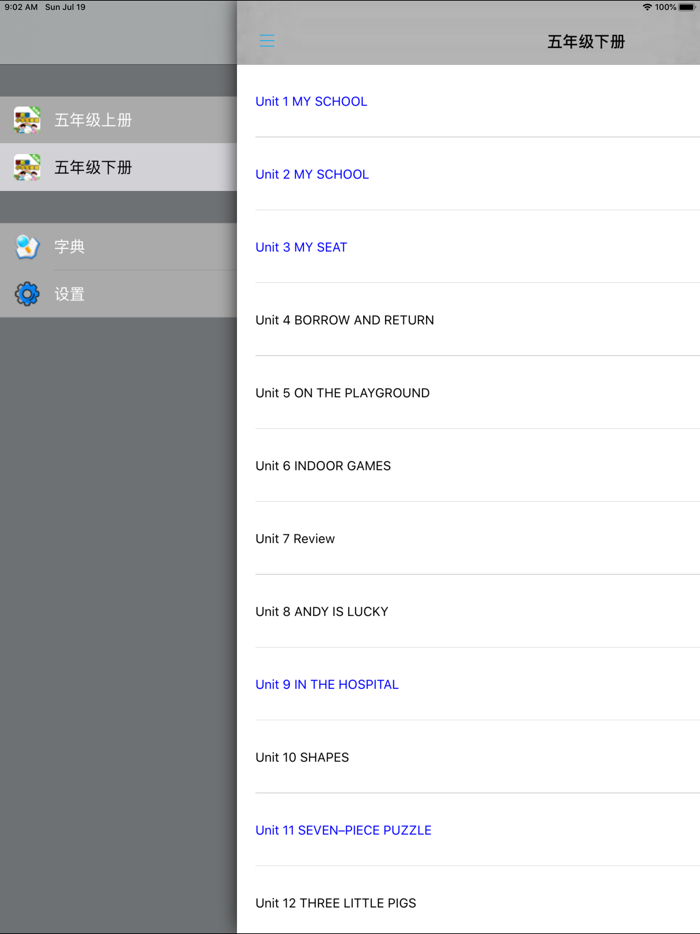Select Unit 6 INDOOR GAMES
700x934 pixels.
pyautogui.click(x=468, y=466)
